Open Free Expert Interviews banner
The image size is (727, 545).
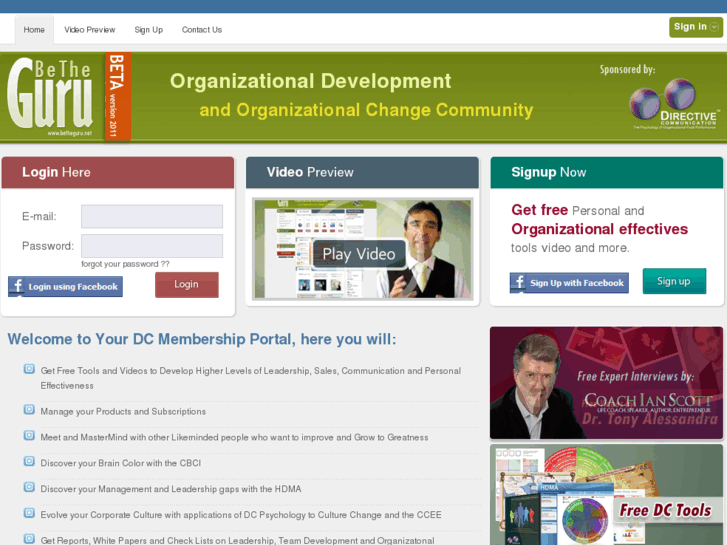click(x=606, y=383)
